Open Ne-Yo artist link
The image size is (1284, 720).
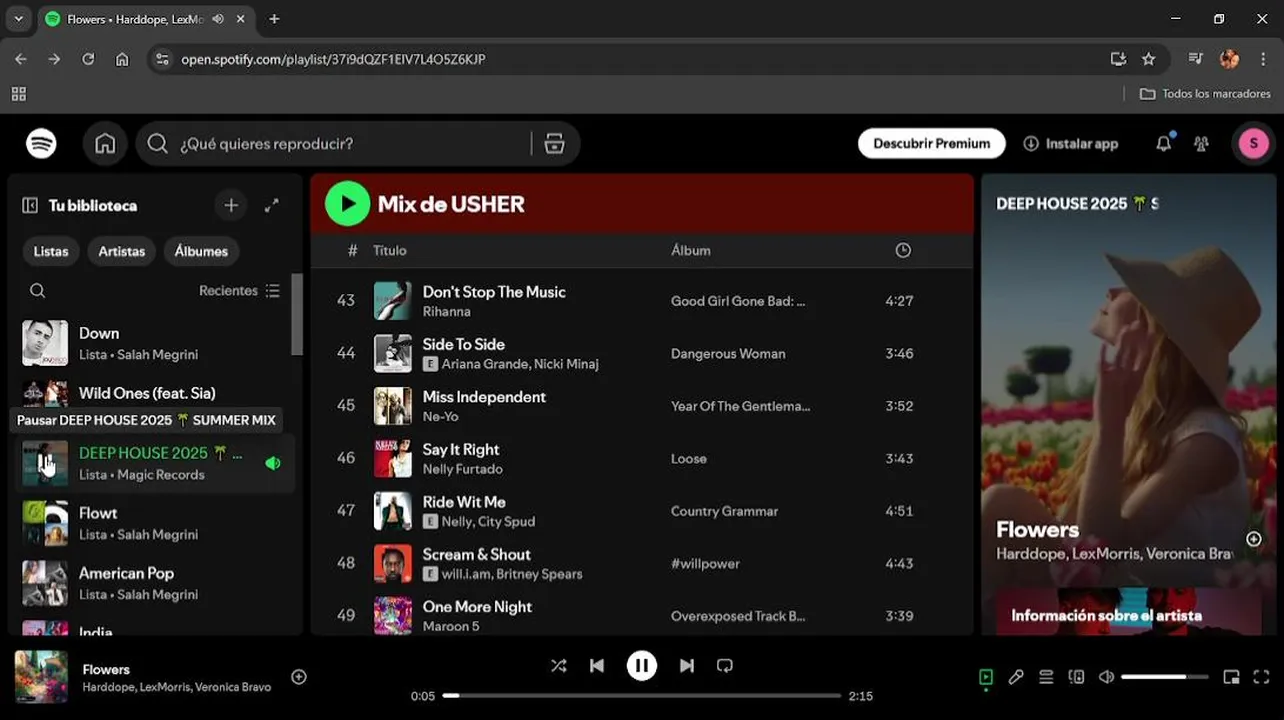tap(441, 417)
